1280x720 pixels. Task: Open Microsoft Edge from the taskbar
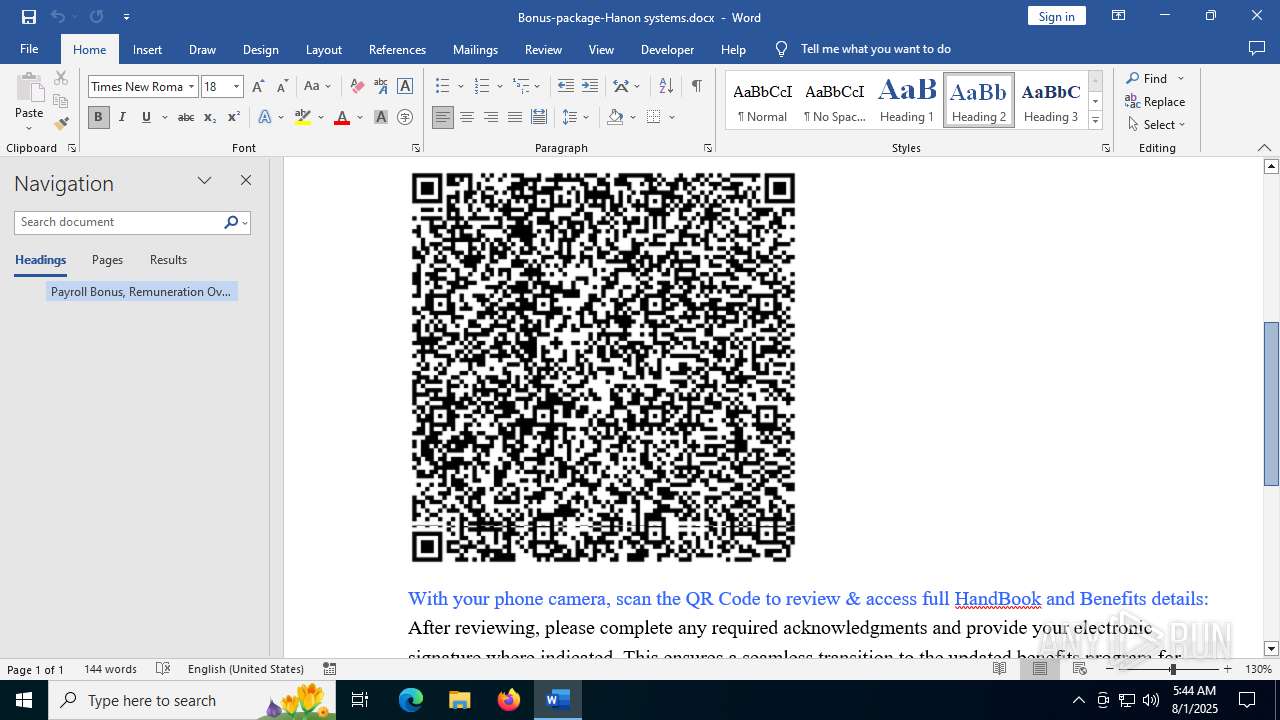click(411, 700)
